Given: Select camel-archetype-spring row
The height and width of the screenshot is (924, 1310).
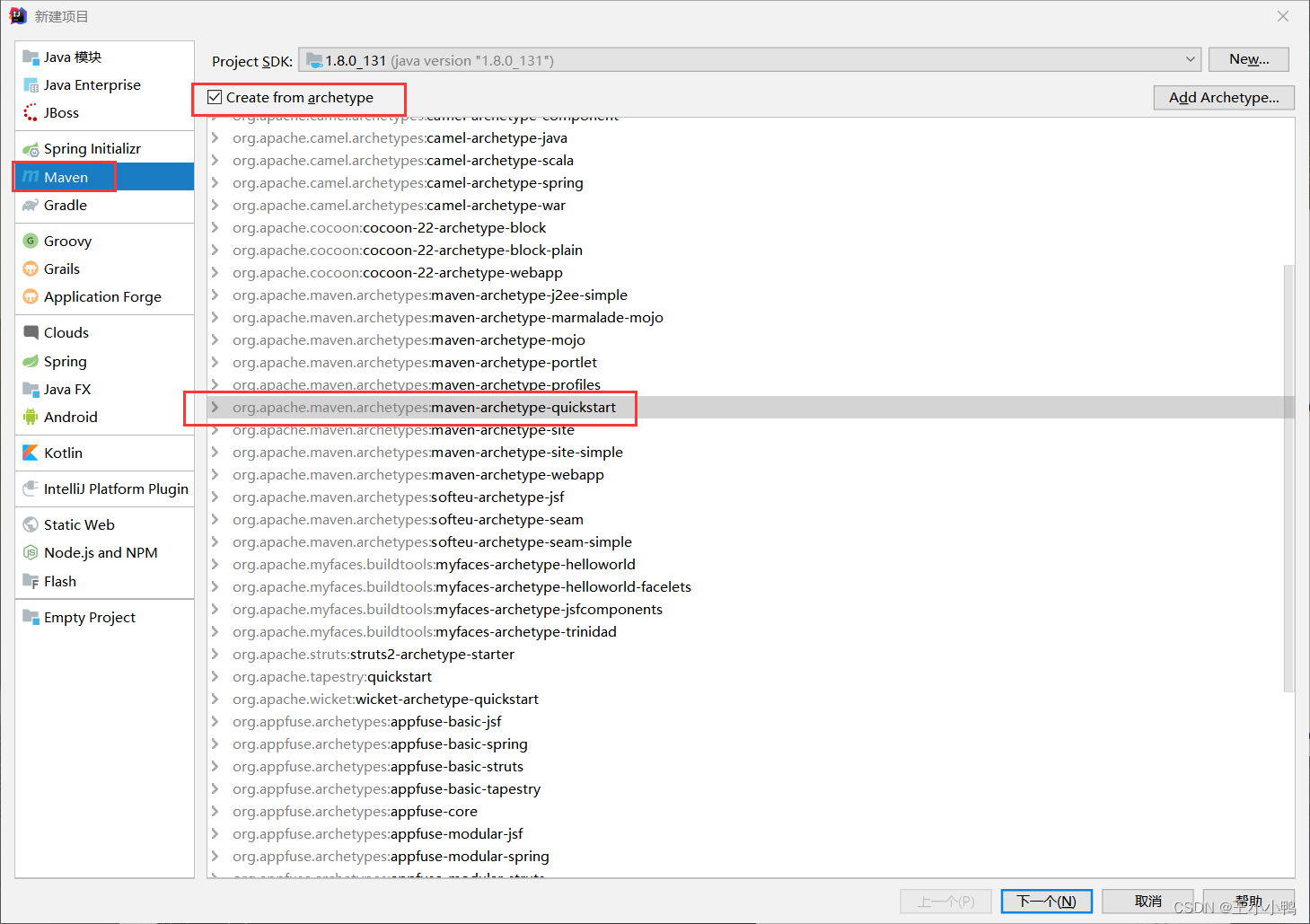Looking at the screenshot, I should pos(750,182).
